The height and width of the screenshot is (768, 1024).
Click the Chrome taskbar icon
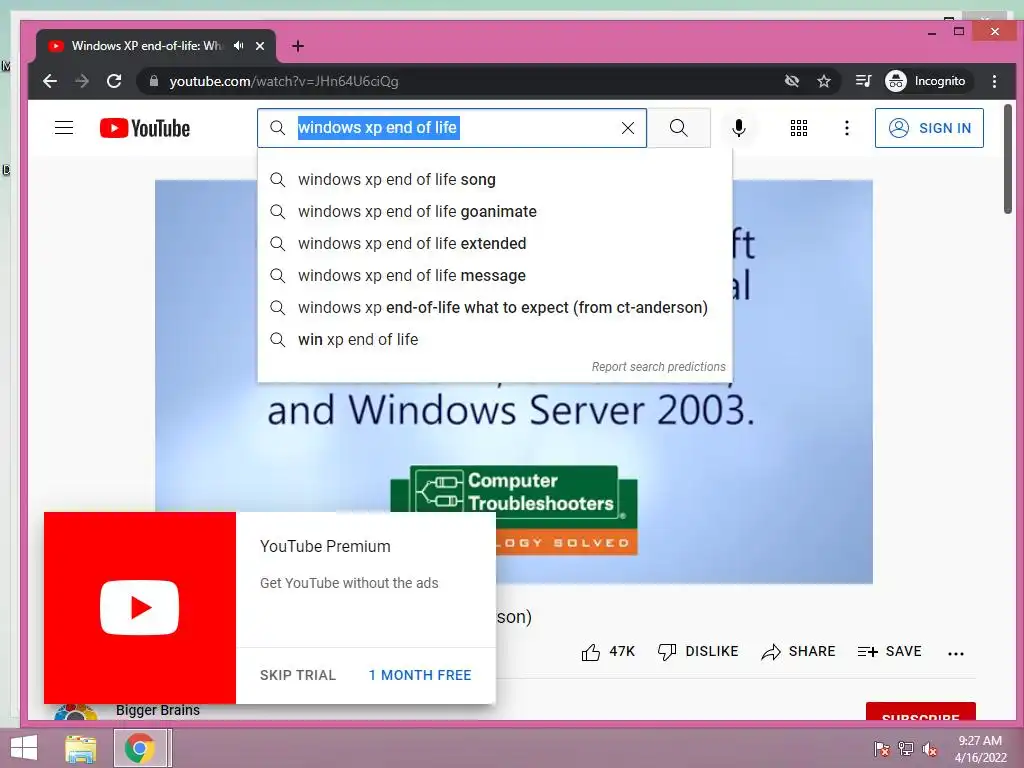pos(140,748)
